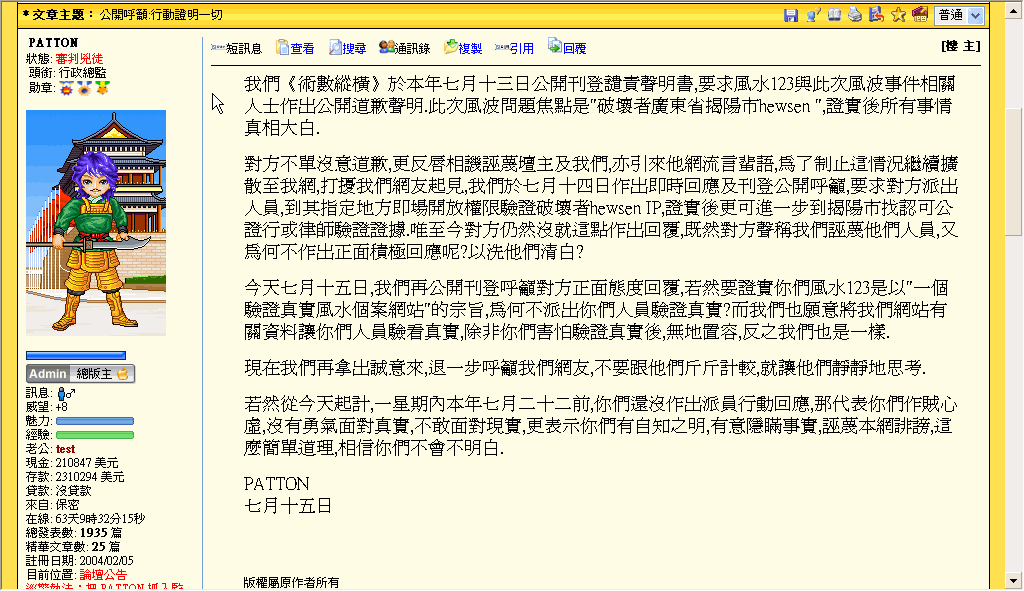Click the 版權屬原作者所有 footer text
The width and height of the screenshot is (1024, 591).
click(291, 582)
